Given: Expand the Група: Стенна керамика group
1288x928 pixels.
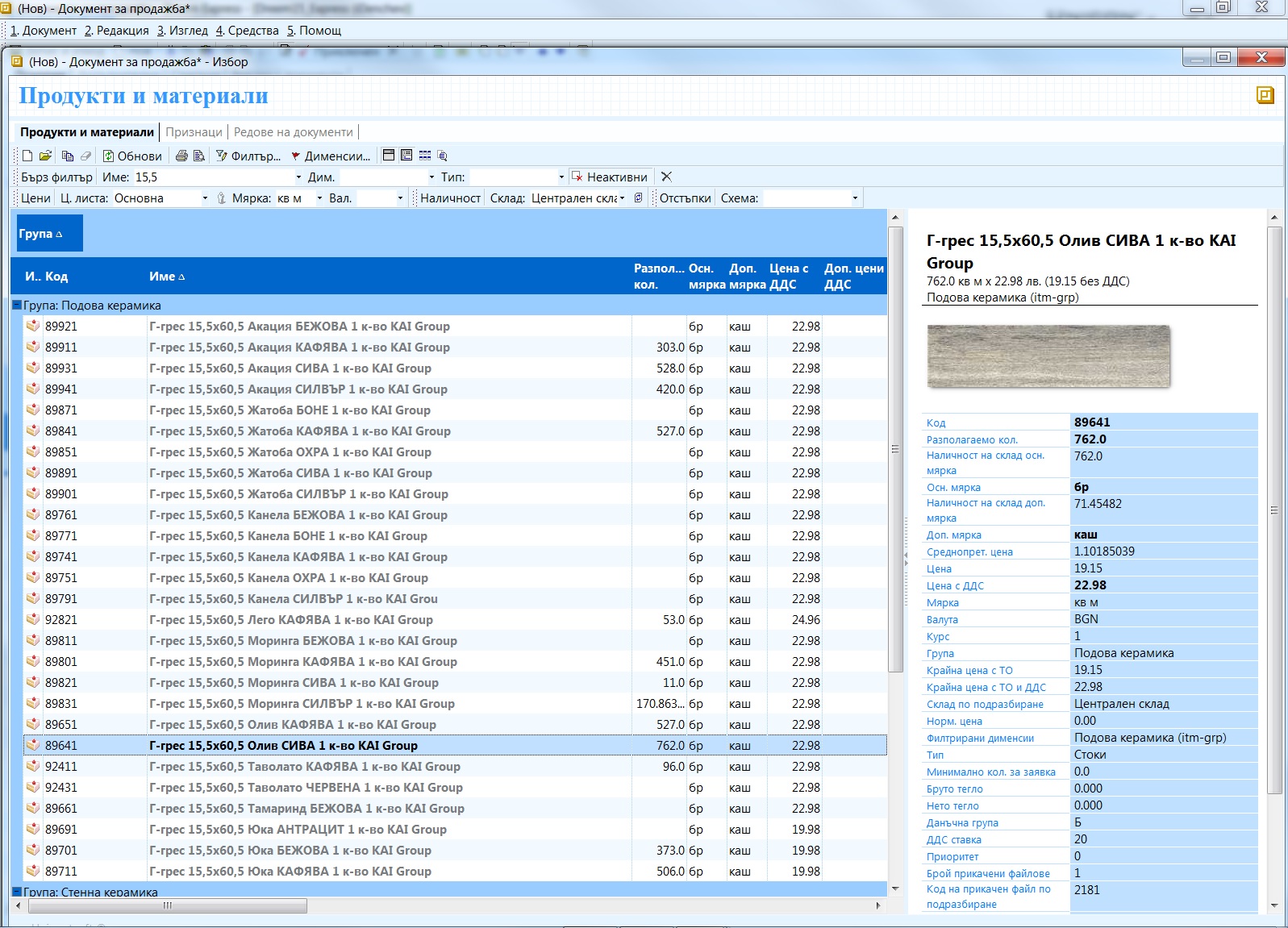Looking at the screenshot, I should click(x=16, y=892).
